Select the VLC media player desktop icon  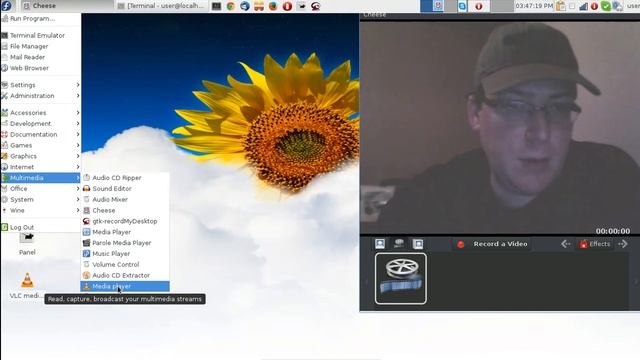(x=27, y=286)
